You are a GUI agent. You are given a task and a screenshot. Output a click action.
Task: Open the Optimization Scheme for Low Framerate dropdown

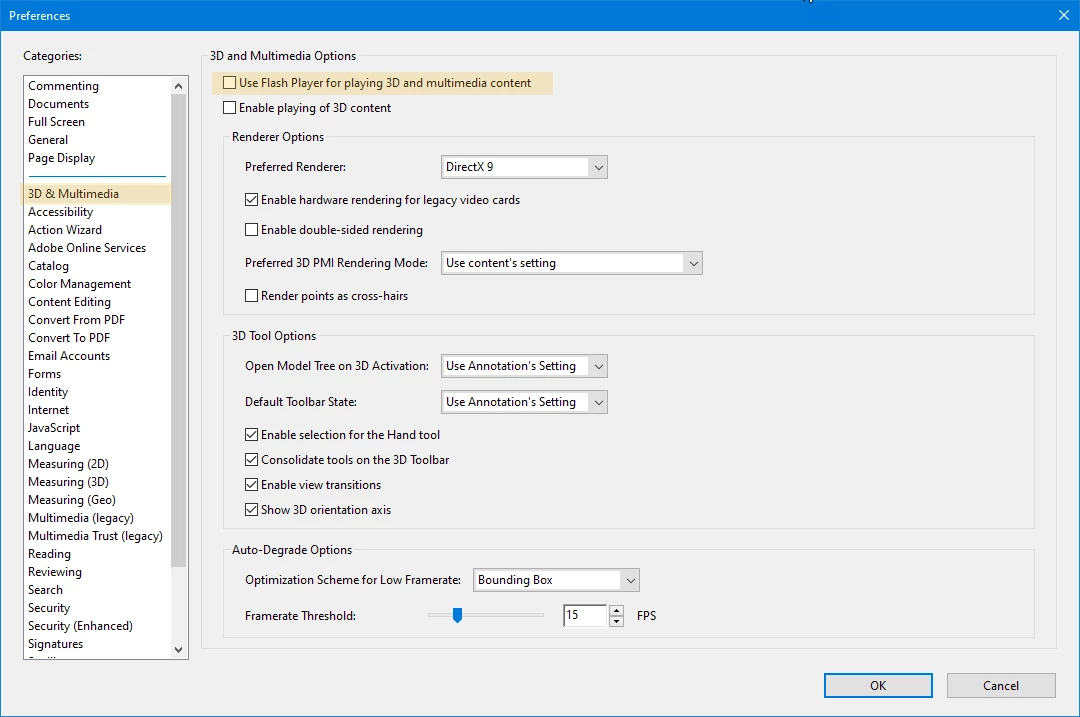630,580
